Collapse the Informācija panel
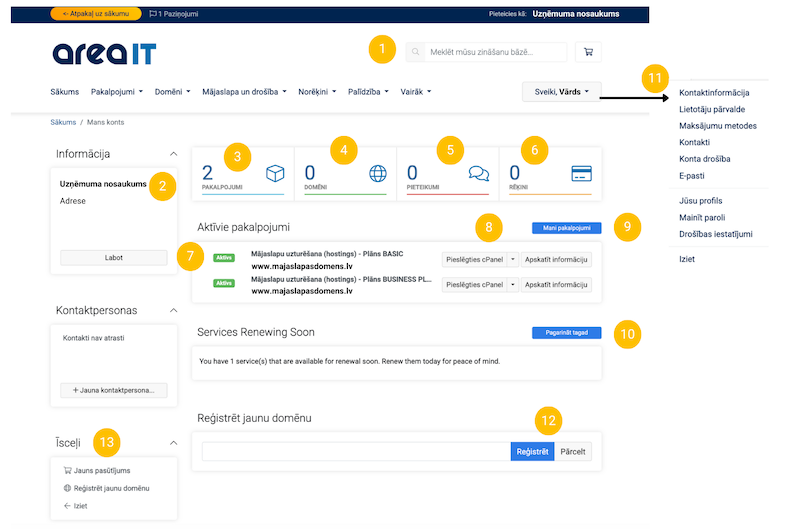The image size is (800, 532). coord(173,154)
